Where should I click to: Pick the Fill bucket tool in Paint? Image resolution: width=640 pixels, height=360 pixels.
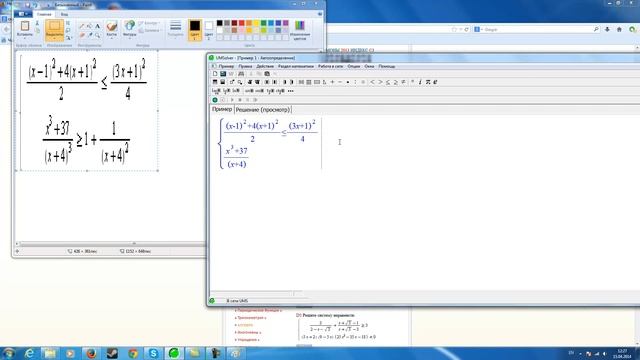tap(89, 26)
